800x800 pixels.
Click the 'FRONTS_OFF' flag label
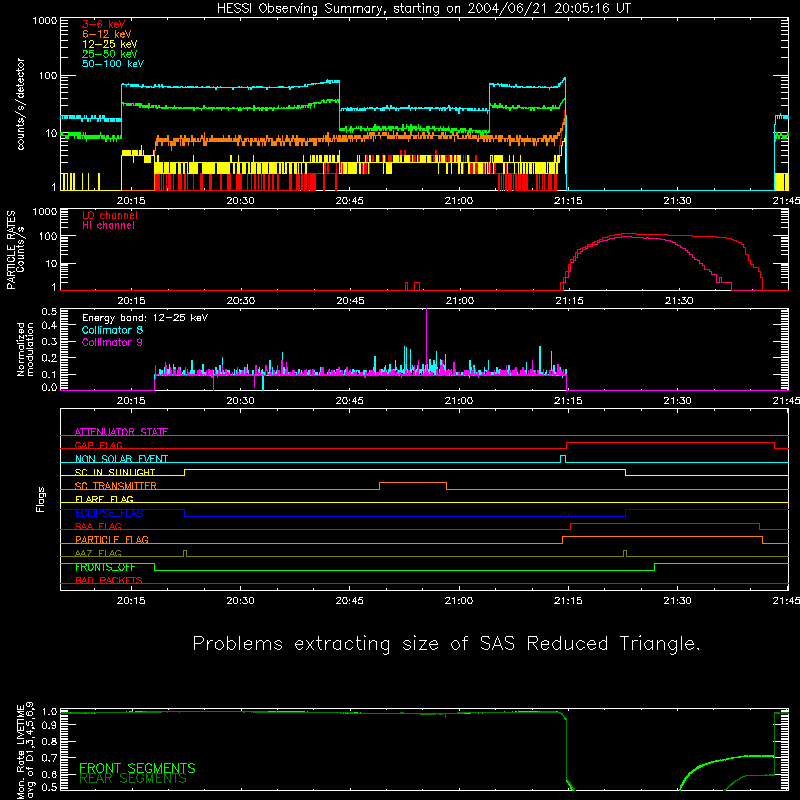[105, 567]
